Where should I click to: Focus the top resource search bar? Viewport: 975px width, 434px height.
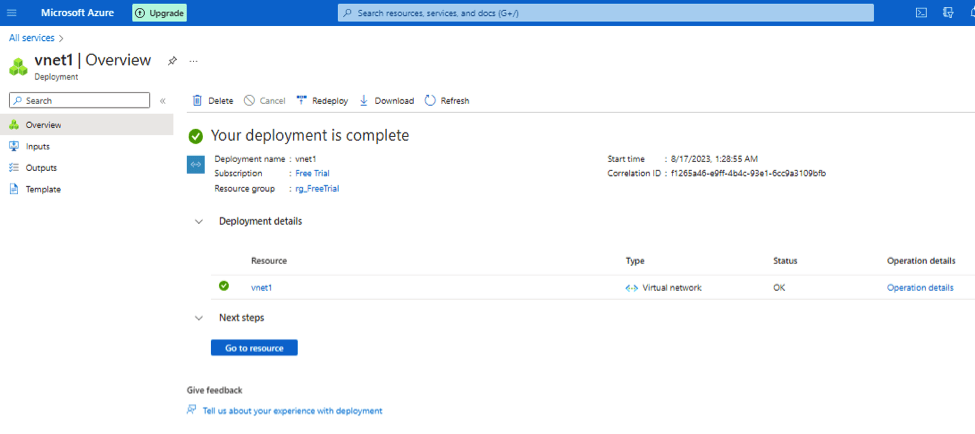(605, 13)
